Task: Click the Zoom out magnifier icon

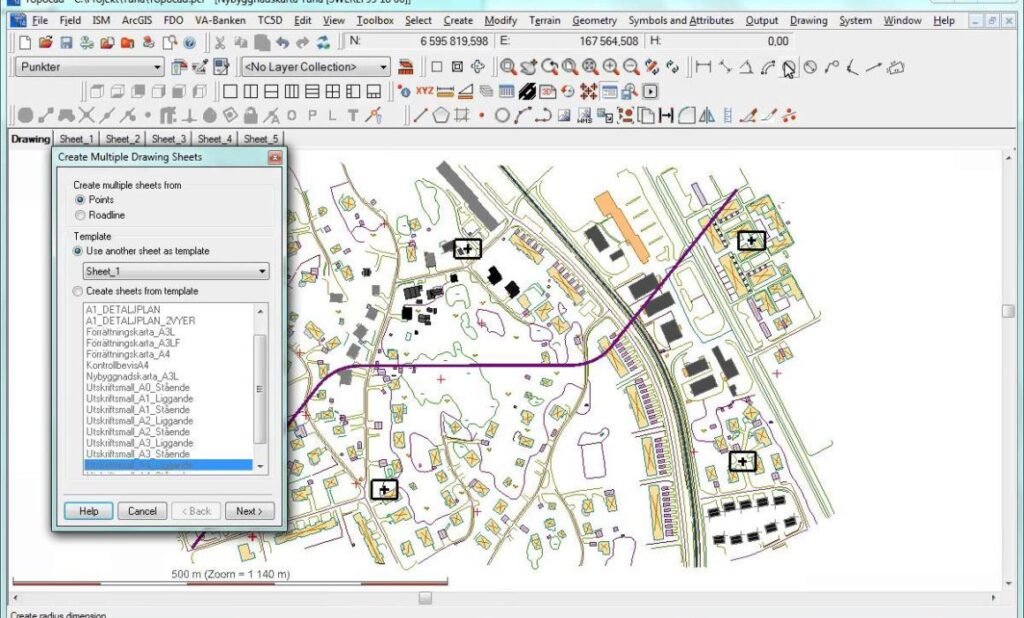Action: point(631,67)
